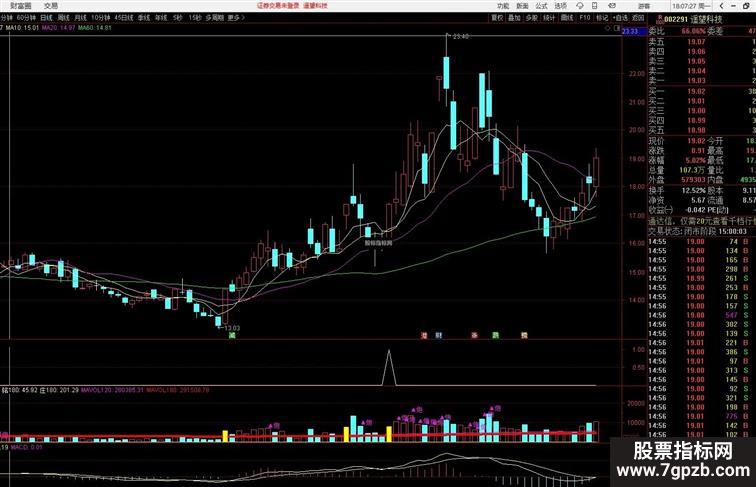The height and width of the screenshot is (487, 756).
Task: Add stock via +自选 button
Action: tap(620, 17)
